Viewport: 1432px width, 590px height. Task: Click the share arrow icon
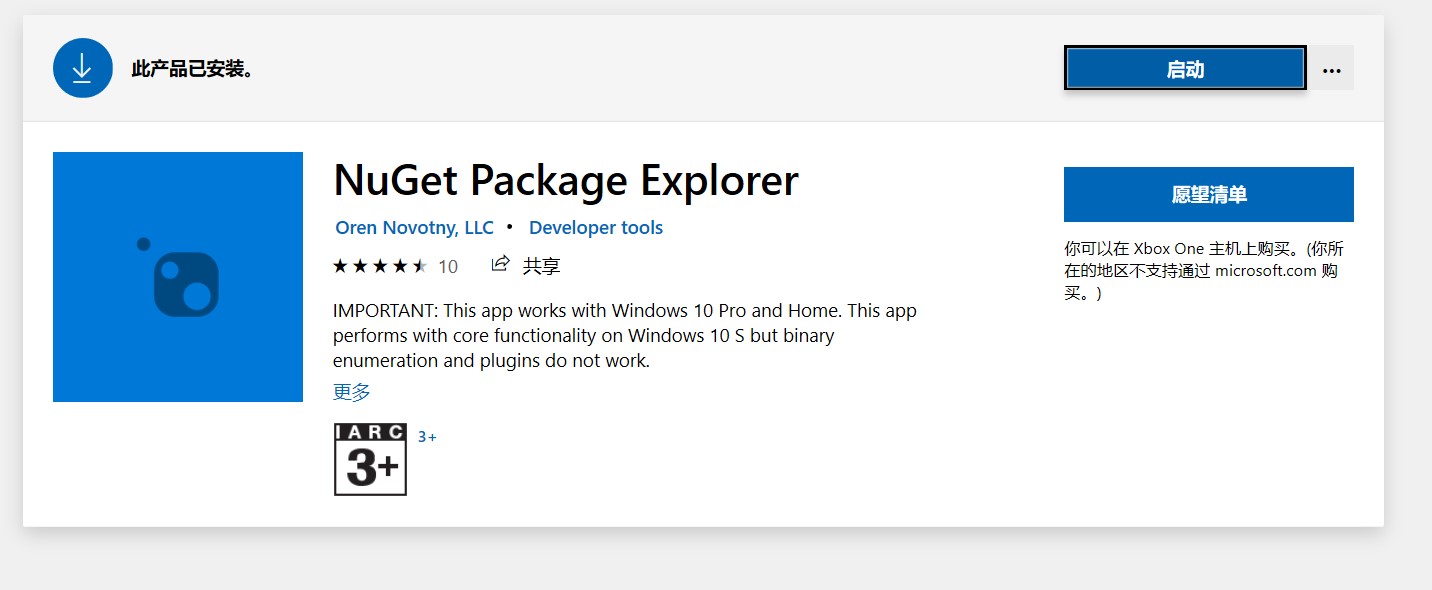501,264
